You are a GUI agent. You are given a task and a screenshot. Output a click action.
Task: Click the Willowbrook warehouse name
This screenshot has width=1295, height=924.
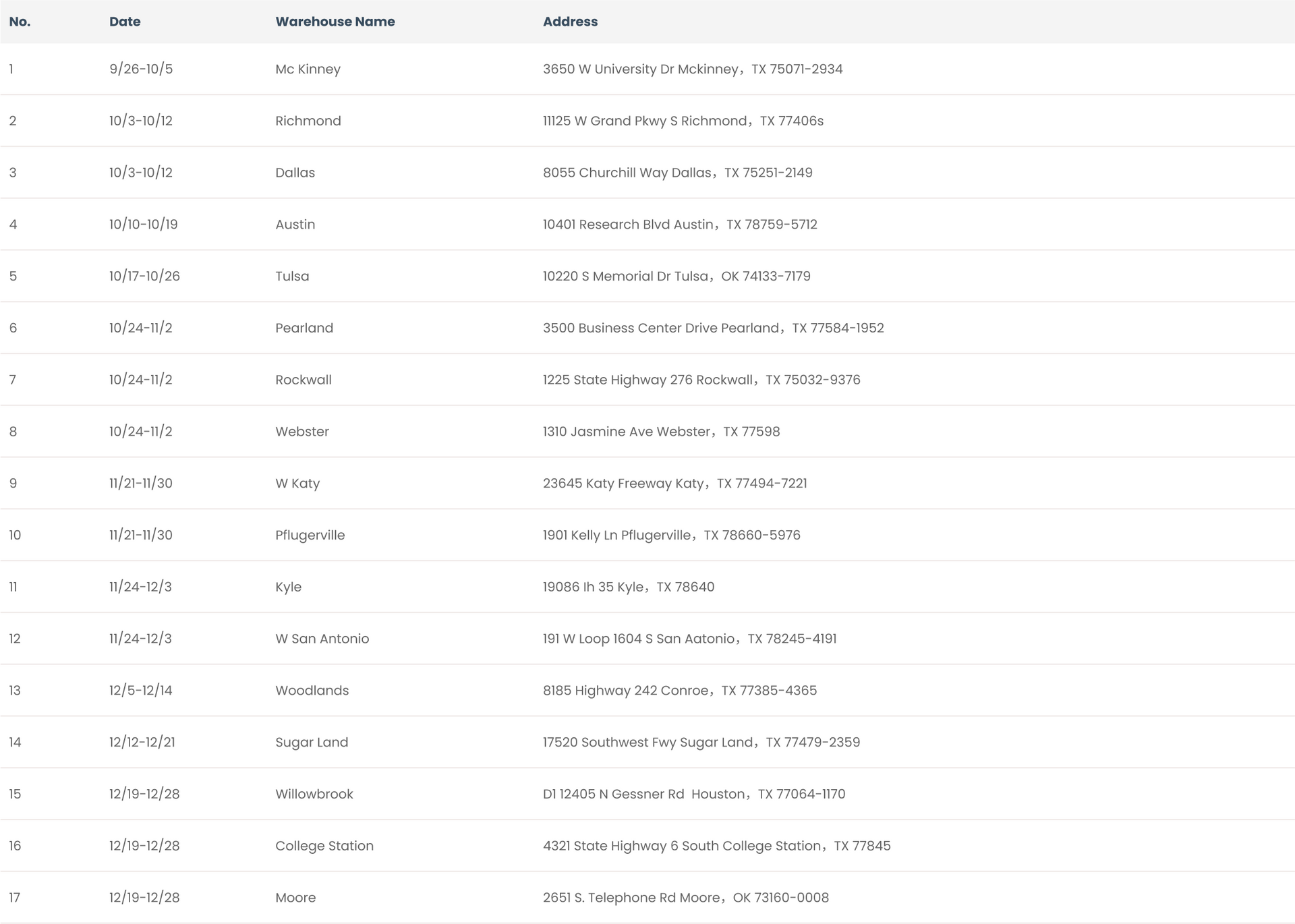pyautogui.click(x=314, y=794)
